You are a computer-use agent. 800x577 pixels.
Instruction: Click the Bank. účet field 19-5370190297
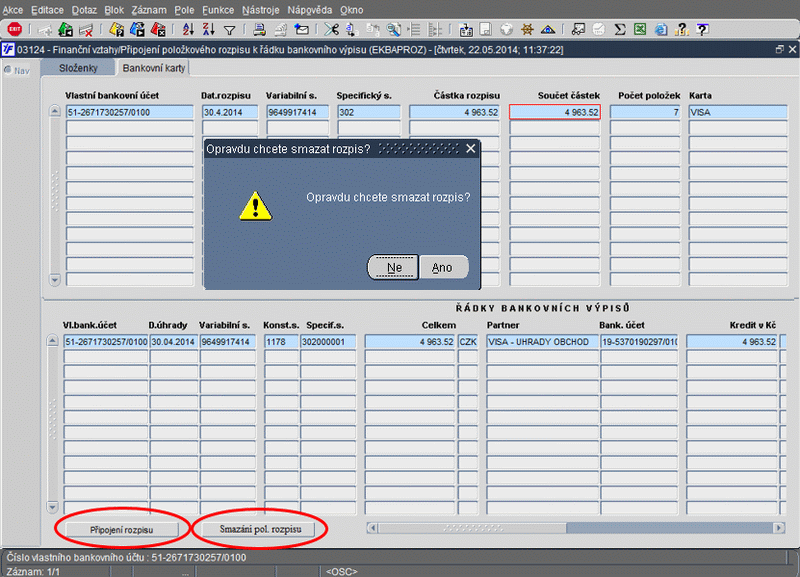point(639,342)
